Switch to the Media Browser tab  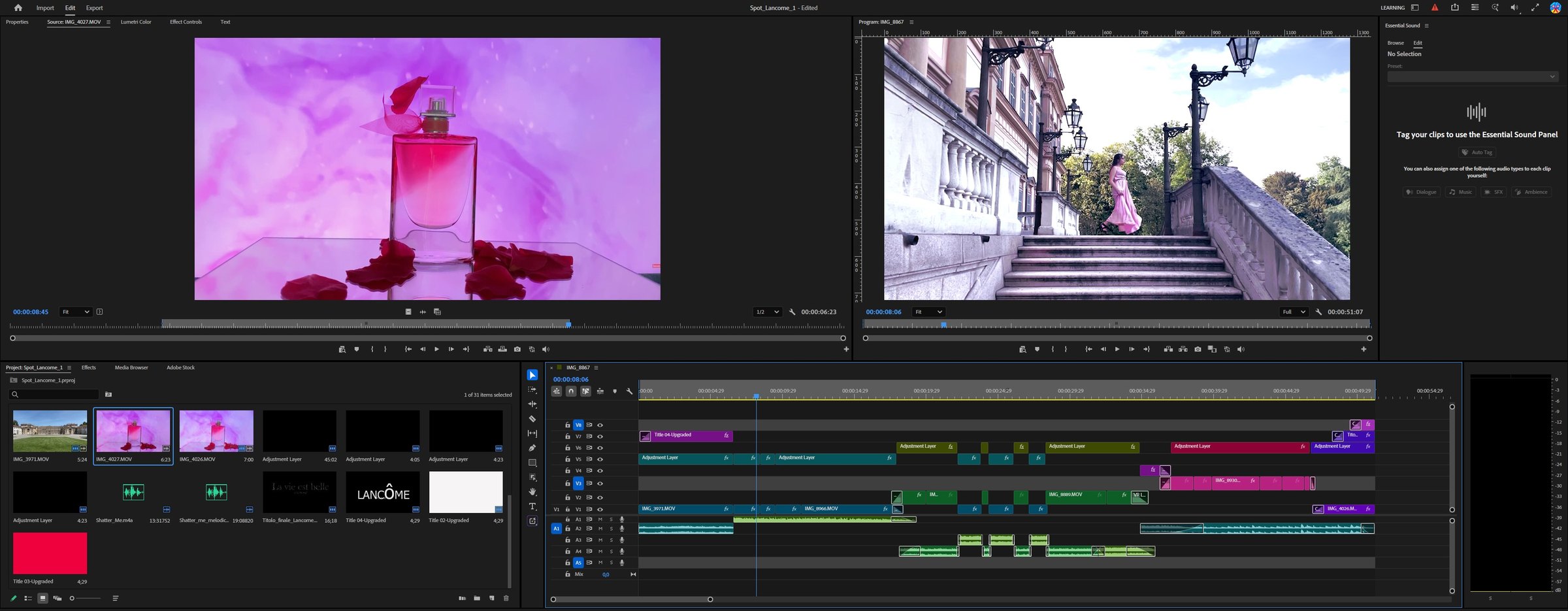coord(131,367)
